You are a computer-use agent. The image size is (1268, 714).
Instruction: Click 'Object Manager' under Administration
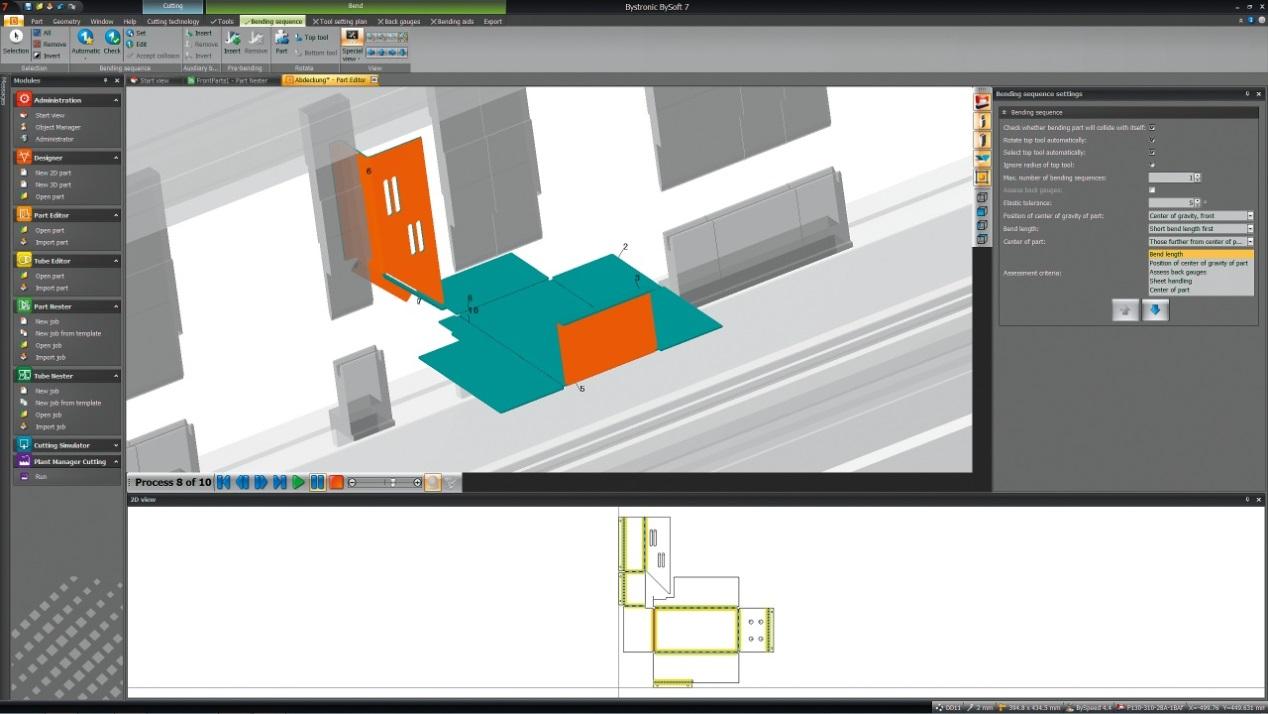(x=58, y=127)
